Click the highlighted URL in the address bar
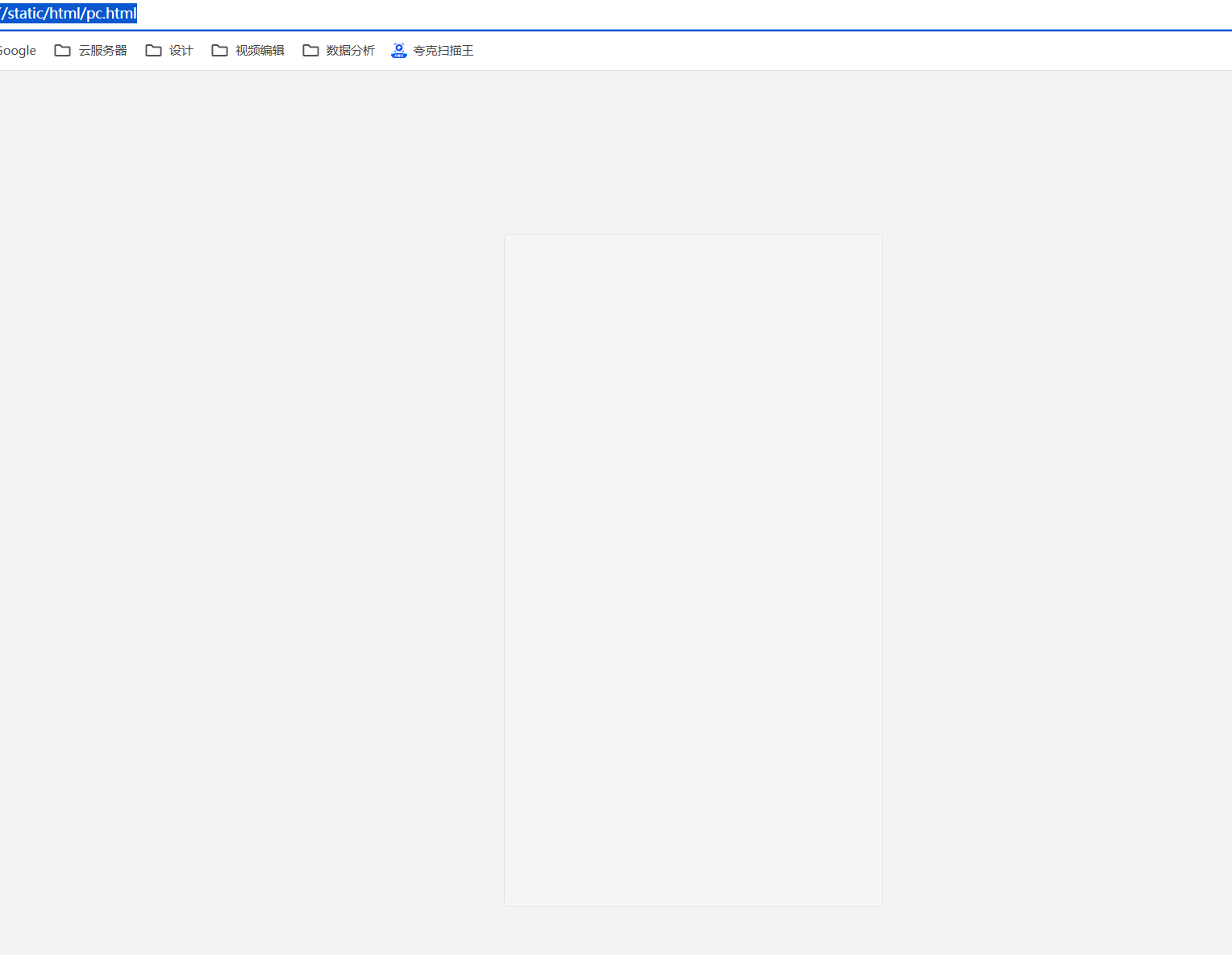The image size is (1232, 955). [69, 14]
